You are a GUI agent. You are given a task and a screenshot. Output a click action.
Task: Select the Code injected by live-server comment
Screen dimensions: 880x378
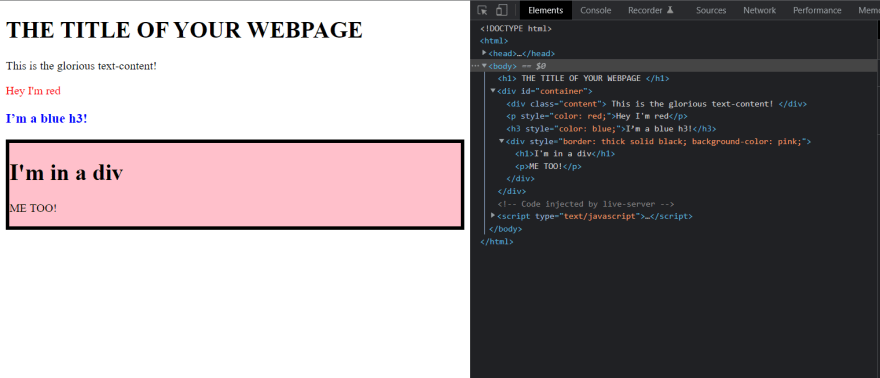[x=586, y=204]
